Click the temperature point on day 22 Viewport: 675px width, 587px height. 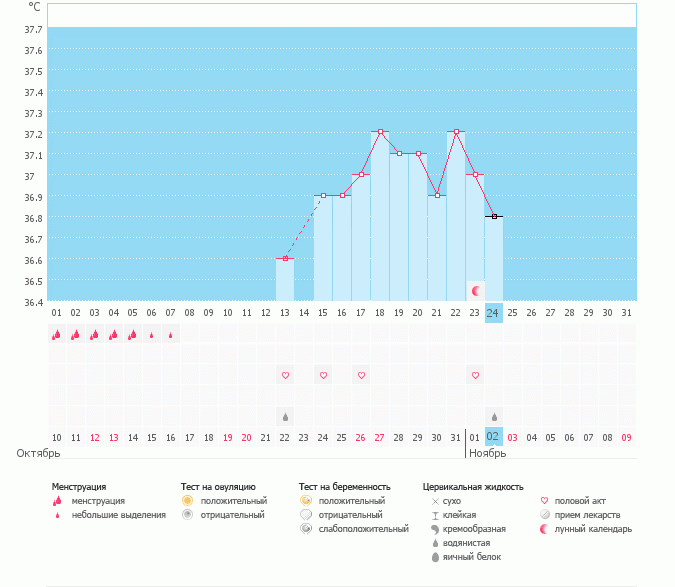456,132
